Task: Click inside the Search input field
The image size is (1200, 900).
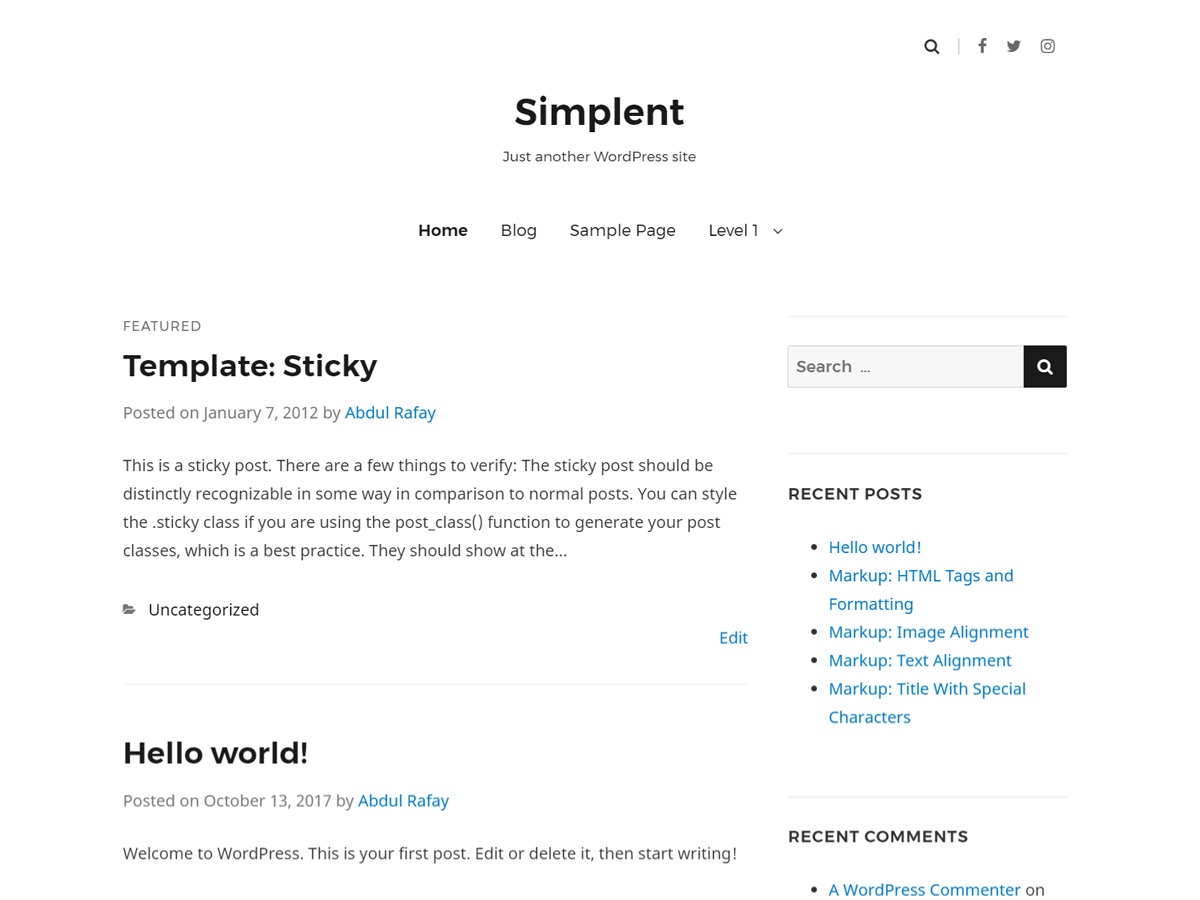Action: pyautogui.click(x=905, y=366)
